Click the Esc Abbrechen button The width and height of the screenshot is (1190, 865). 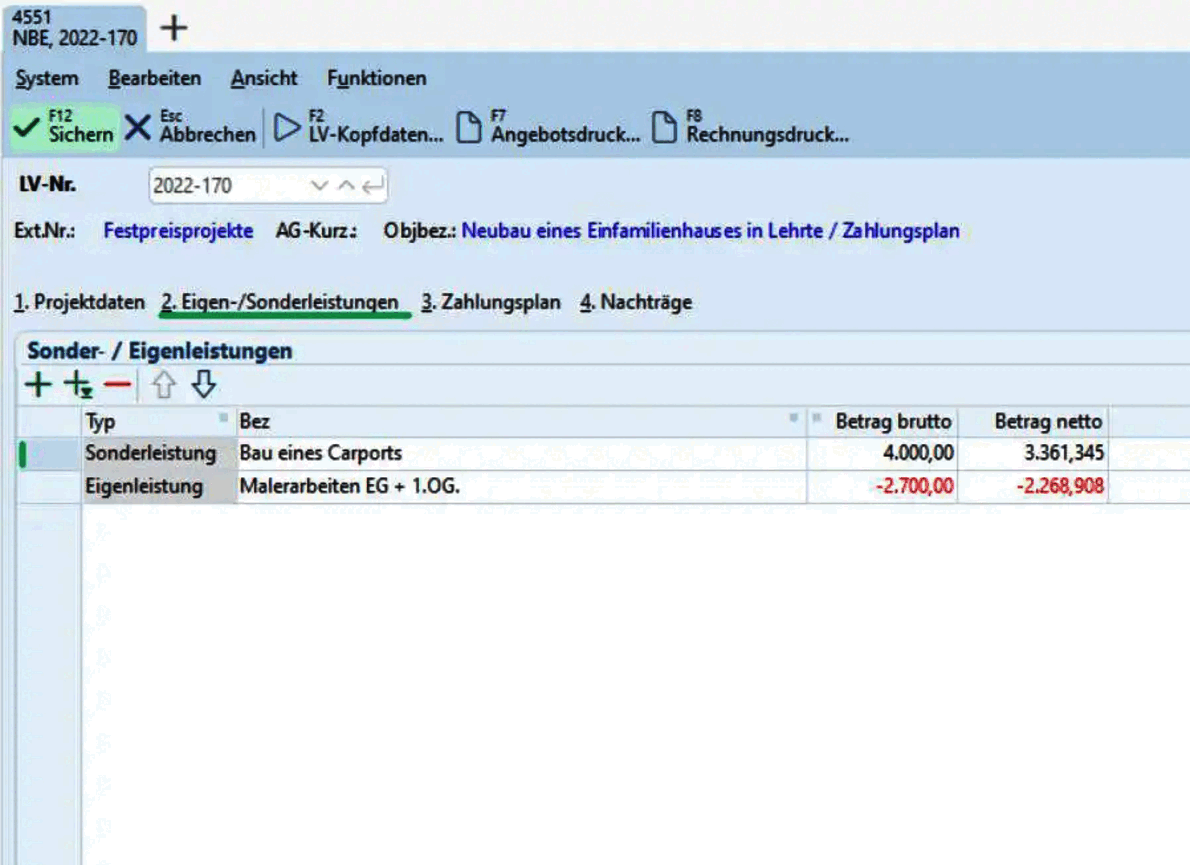coord(190,127)
